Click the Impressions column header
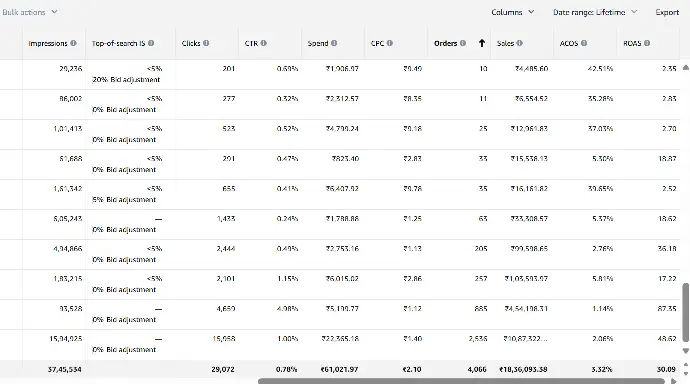Viewport: 690px width, 384px height. point(48,43)
